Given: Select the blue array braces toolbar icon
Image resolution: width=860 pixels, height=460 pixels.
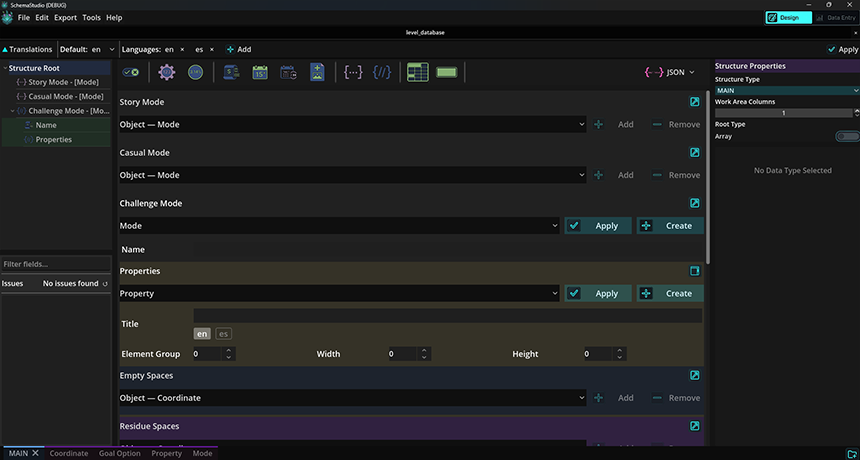Looking at the screenshot, I should click(382, 72).
